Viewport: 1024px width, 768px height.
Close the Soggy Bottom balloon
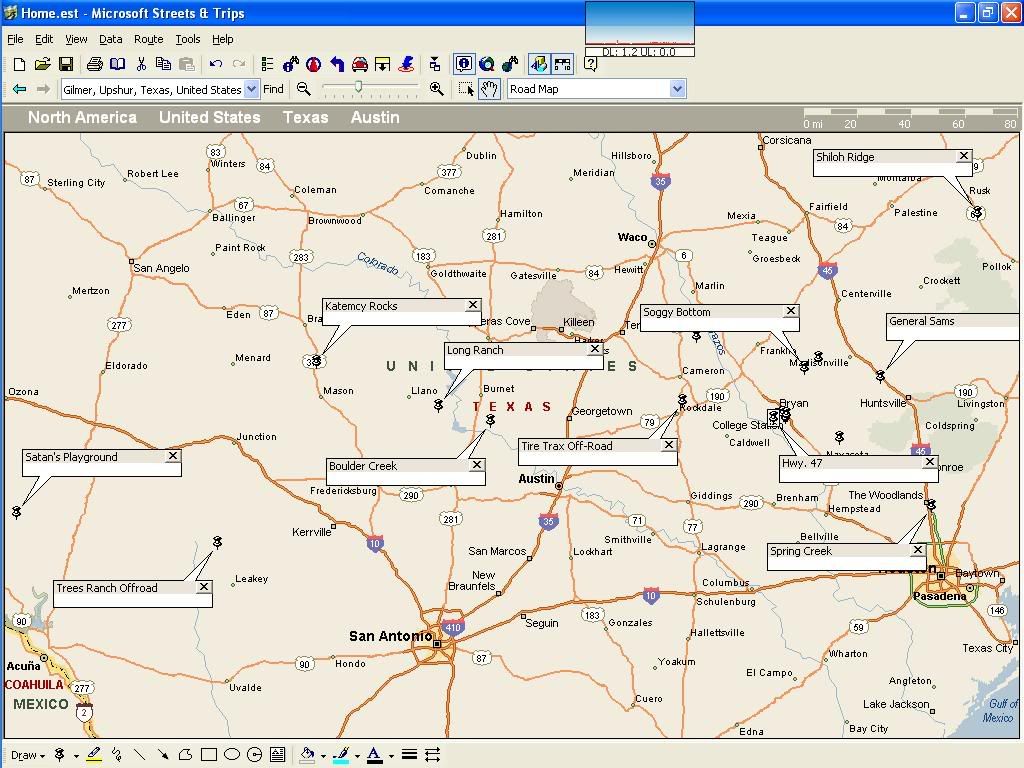click(x=791, y=311)
